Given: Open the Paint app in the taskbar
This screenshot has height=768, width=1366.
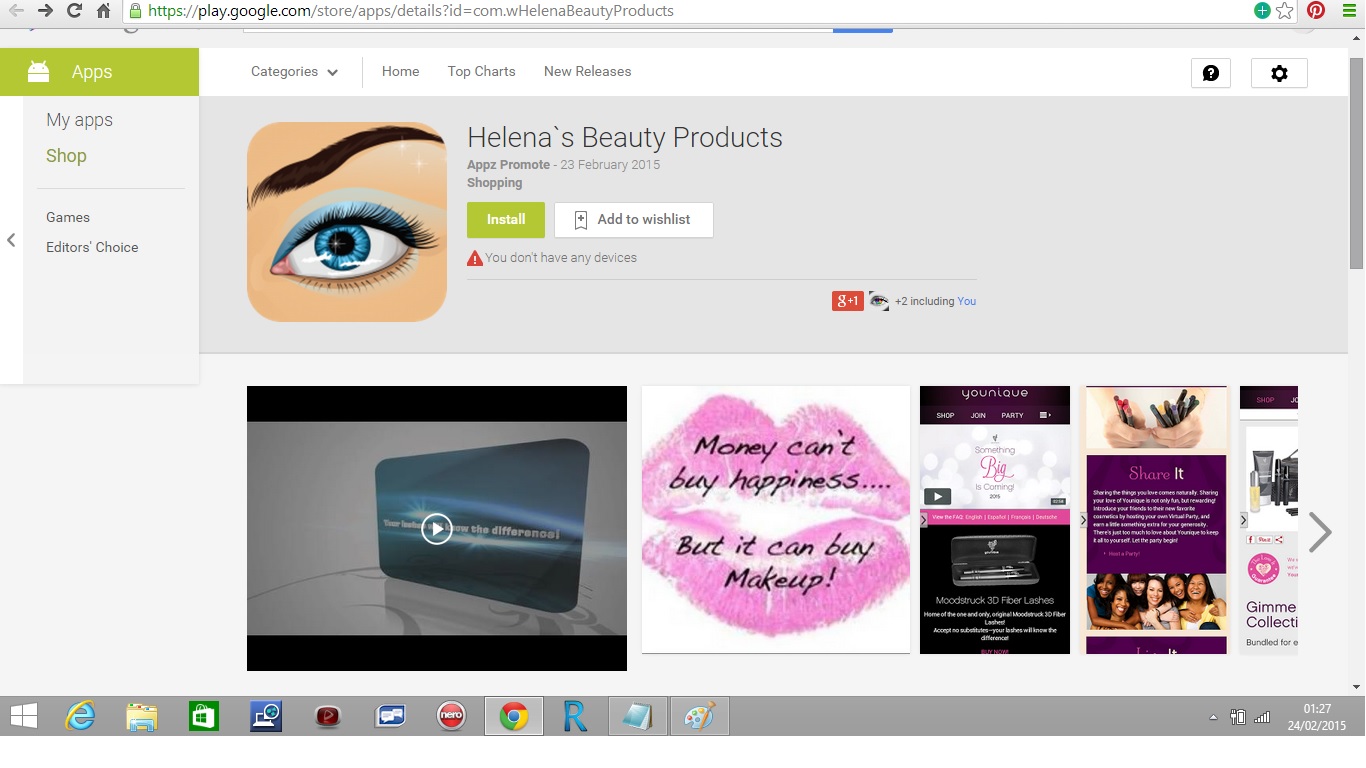Looking at the screenshot, I should [x=700, y=717].
